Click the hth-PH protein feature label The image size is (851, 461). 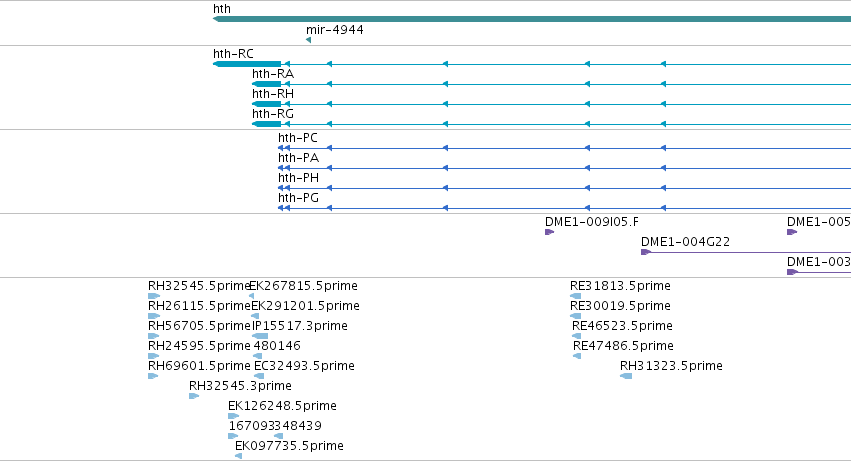[x=299, y=178]
